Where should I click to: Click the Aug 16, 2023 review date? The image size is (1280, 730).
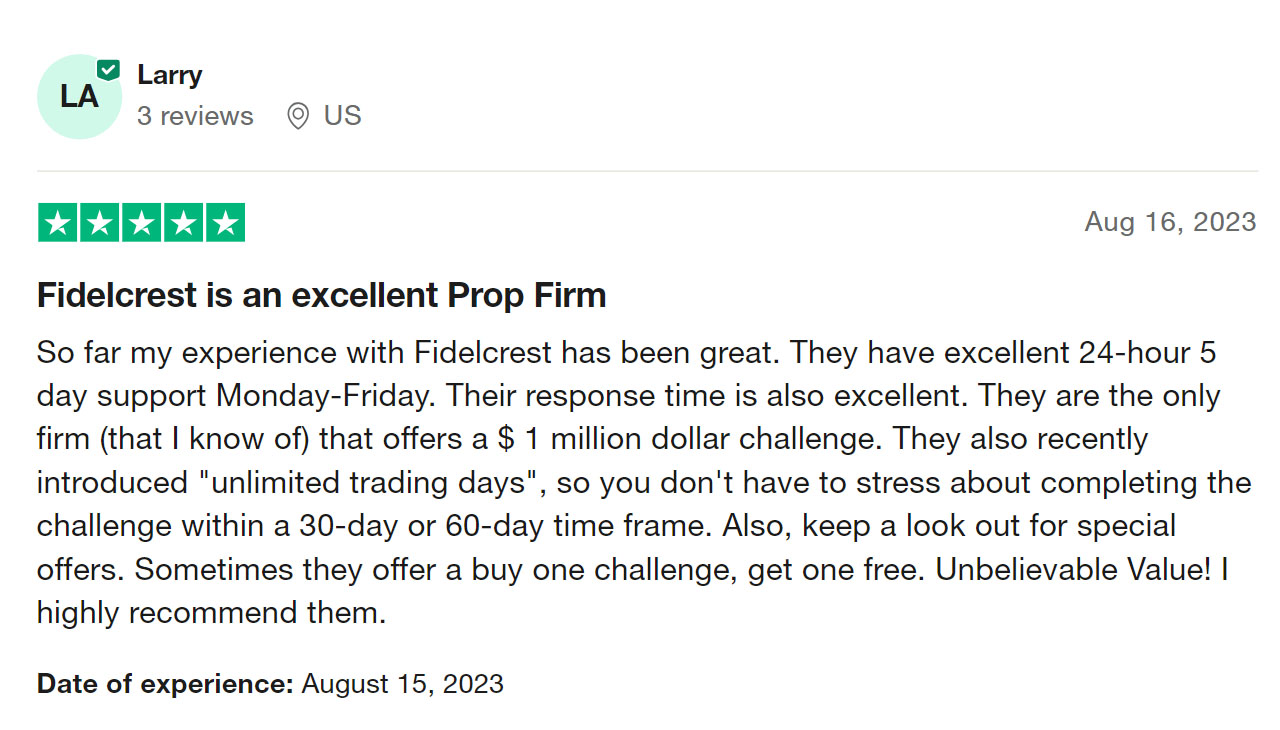click(1170, 222)
